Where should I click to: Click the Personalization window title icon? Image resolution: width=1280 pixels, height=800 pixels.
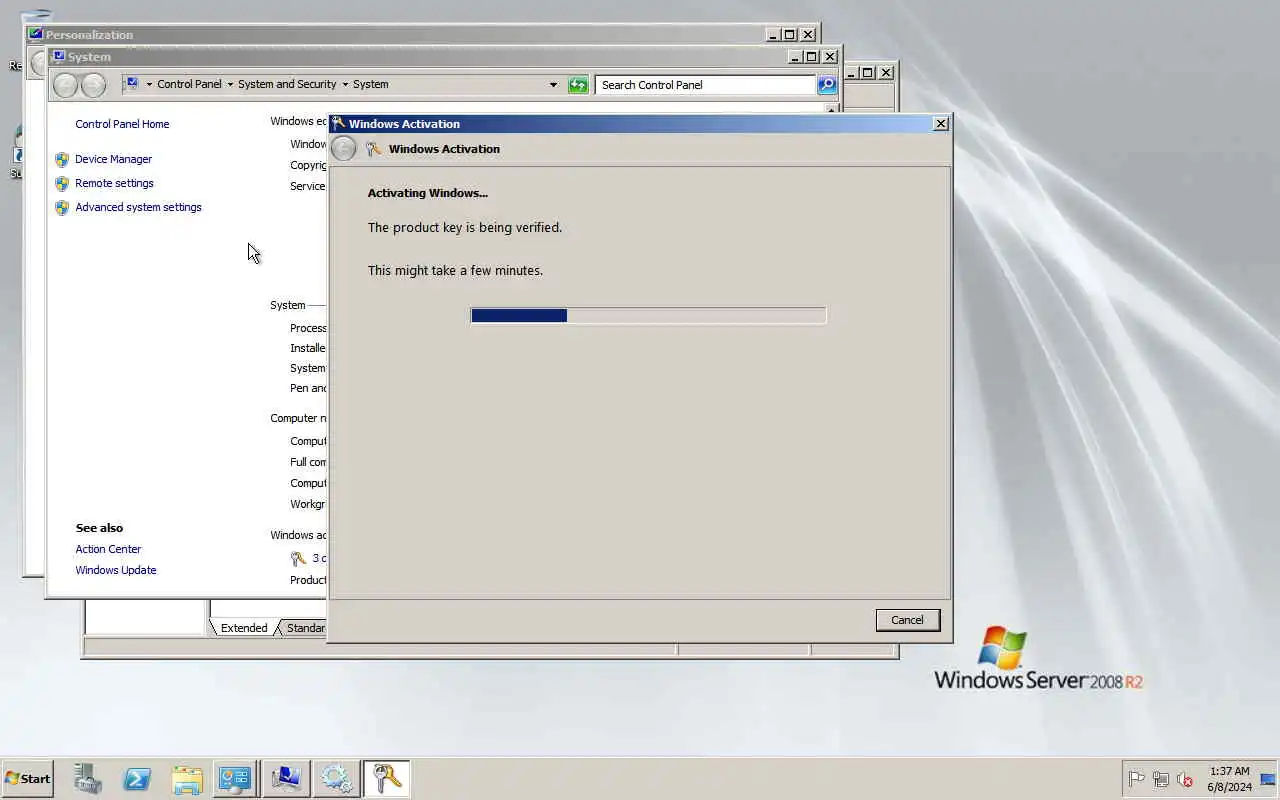point(36,34)
